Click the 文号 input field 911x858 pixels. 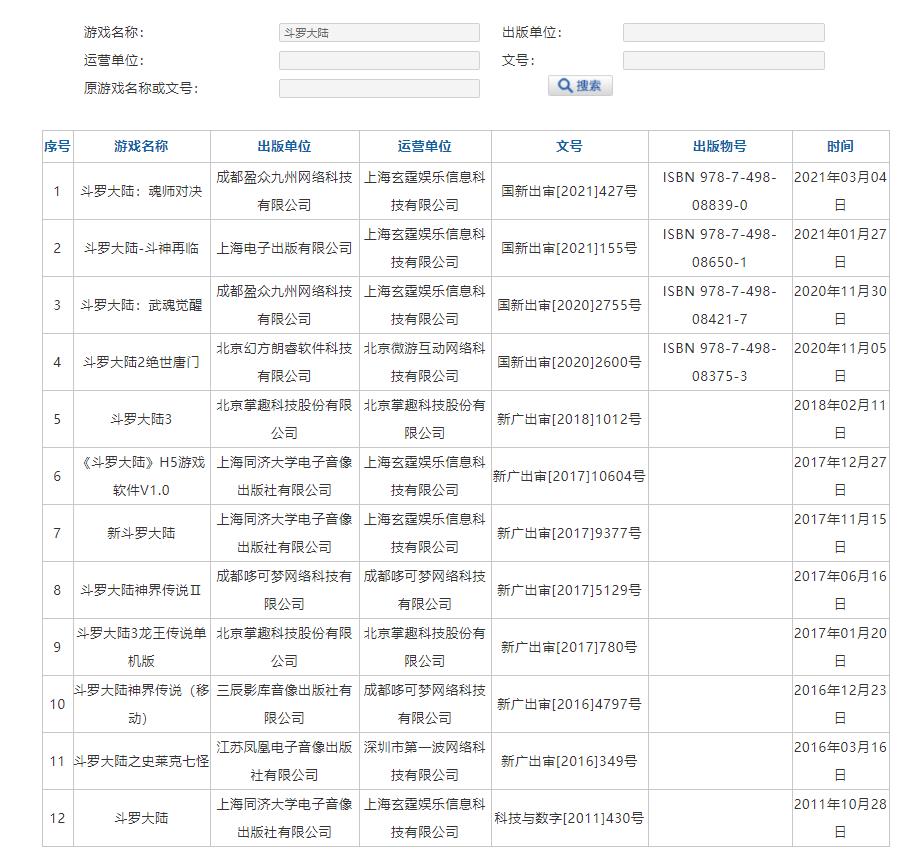pos(723,61)
